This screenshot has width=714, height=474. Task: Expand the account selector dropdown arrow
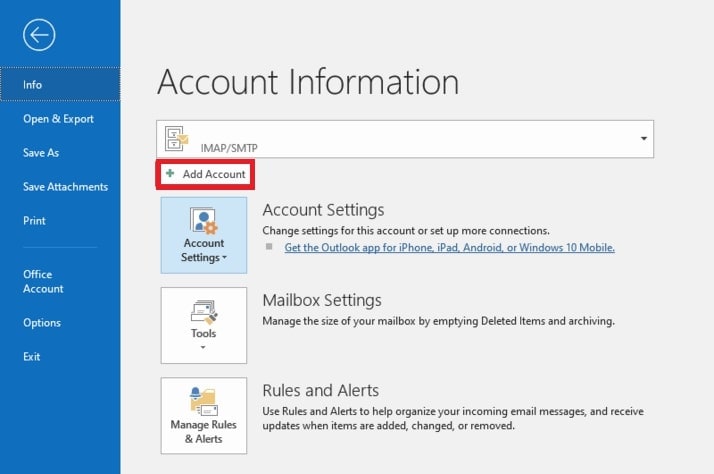[643, 138]
